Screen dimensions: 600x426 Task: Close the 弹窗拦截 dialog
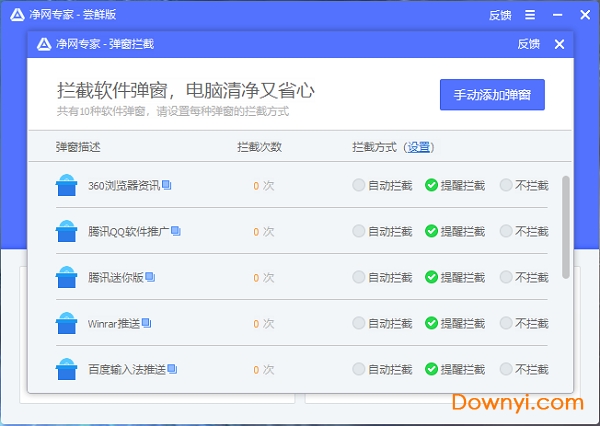pos(559,44)
